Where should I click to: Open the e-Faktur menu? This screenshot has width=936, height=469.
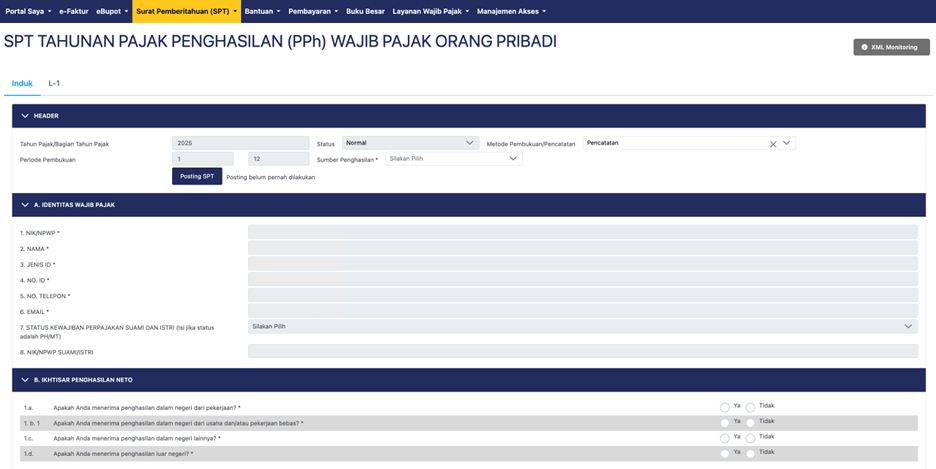(73, 11)
